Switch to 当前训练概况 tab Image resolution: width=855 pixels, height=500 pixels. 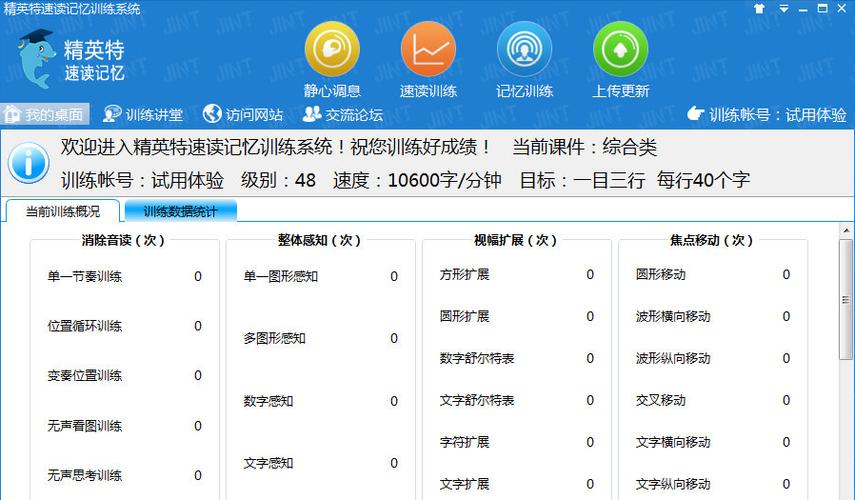(x=63, y=212)
